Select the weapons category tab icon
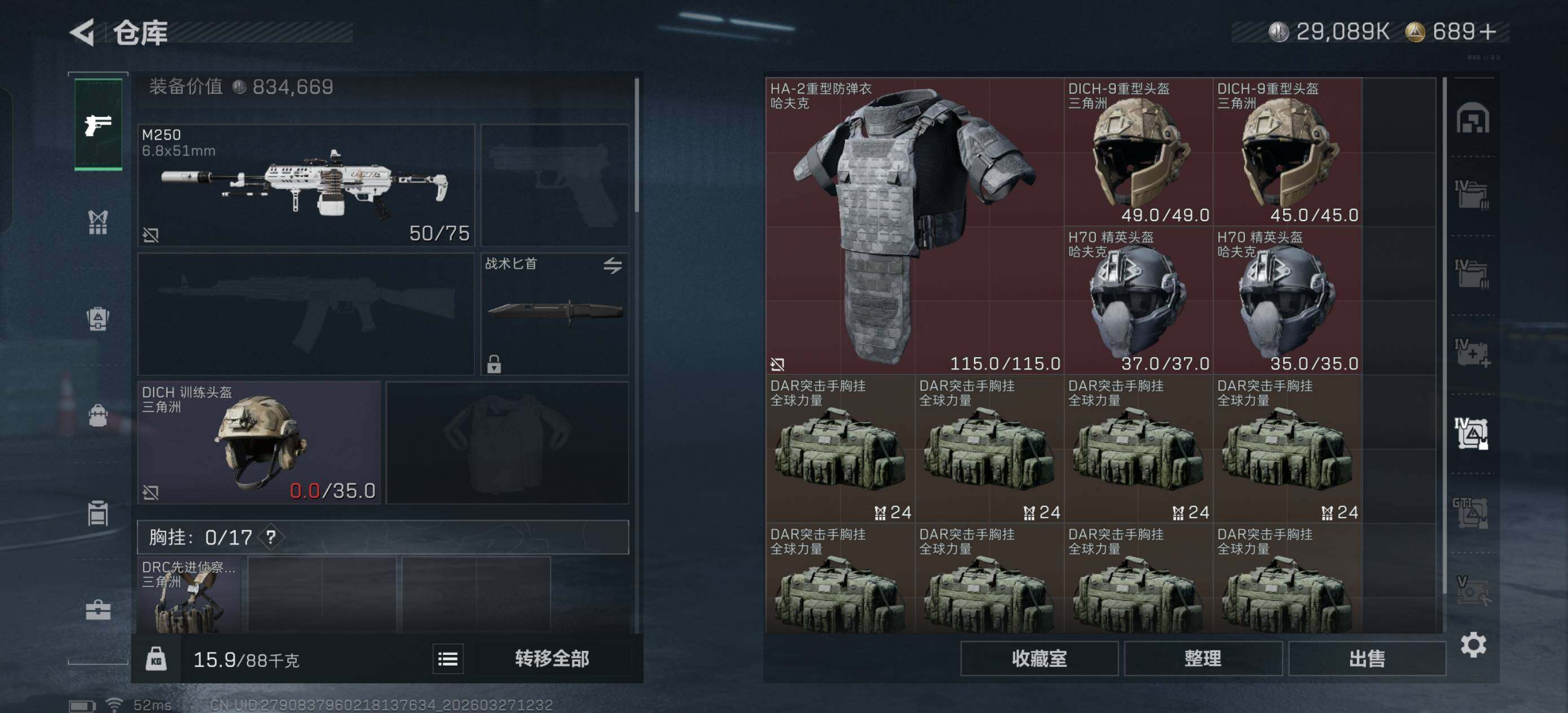The image size is (1568, 713). [98, 125]
